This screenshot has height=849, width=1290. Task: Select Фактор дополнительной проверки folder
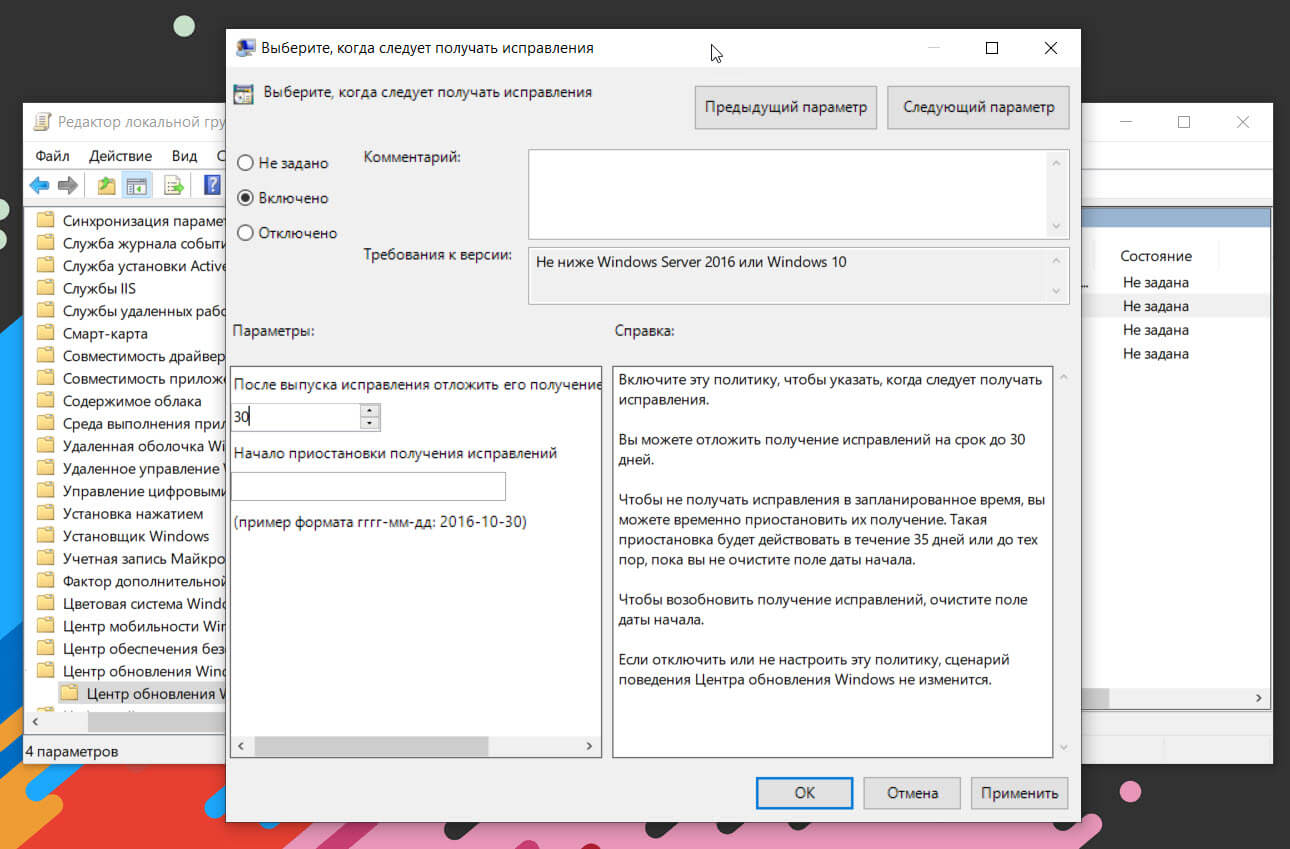(x=130, y=581)
